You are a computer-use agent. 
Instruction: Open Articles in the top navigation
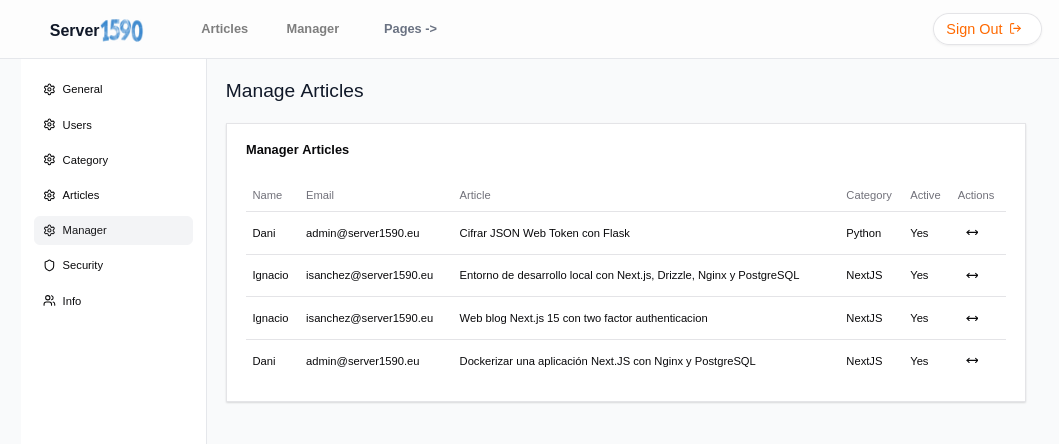coord(224,29)
